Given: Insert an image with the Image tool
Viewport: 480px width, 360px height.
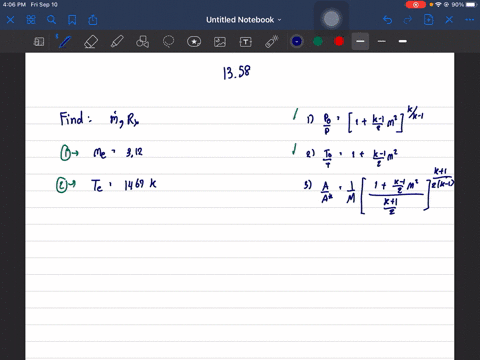Looking at the screenshot, I should pyautogui.click(x=220, y=42).
